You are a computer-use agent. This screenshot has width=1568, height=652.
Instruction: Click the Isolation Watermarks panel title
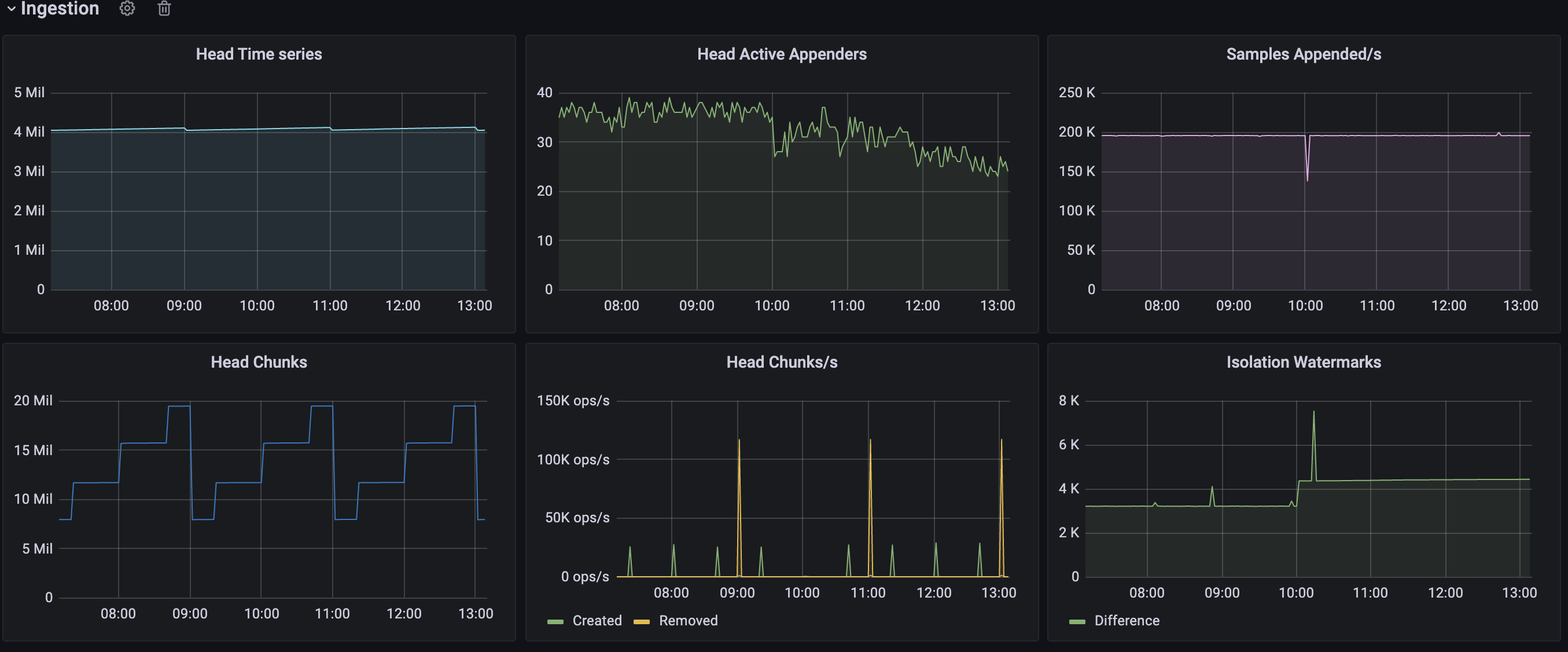[1303, 362]
